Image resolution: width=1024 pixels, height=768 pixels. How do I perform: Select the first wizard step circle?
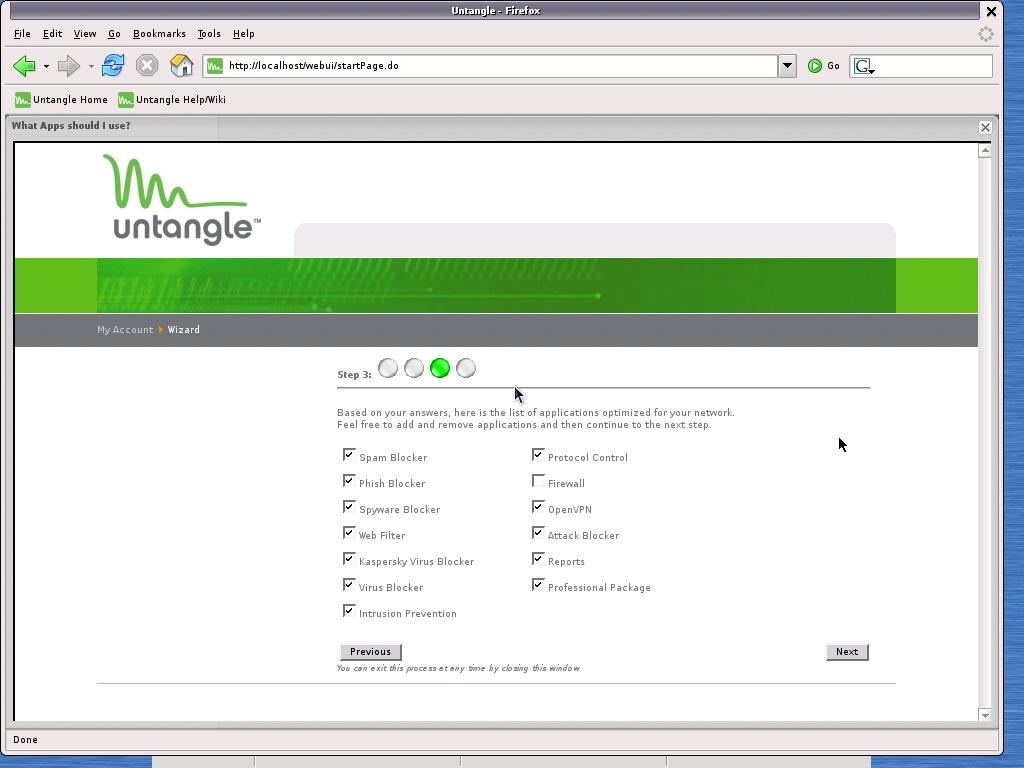pyautogui.click(x=388, y=368)
